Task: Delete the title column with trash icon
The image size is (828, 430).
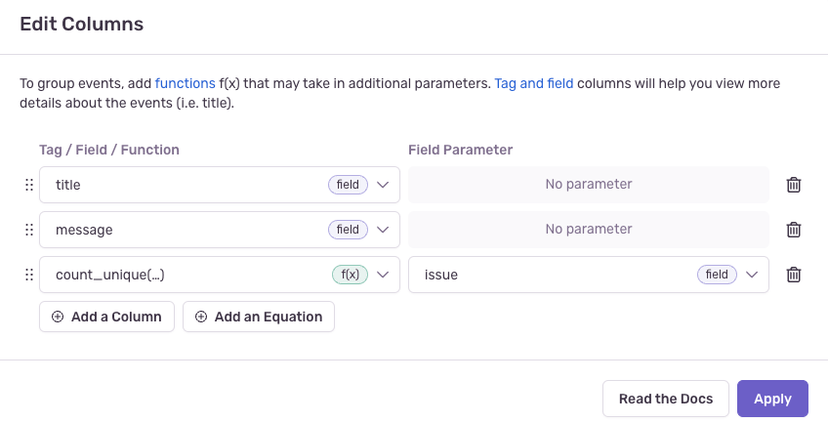Action: [x=793, y=185]
